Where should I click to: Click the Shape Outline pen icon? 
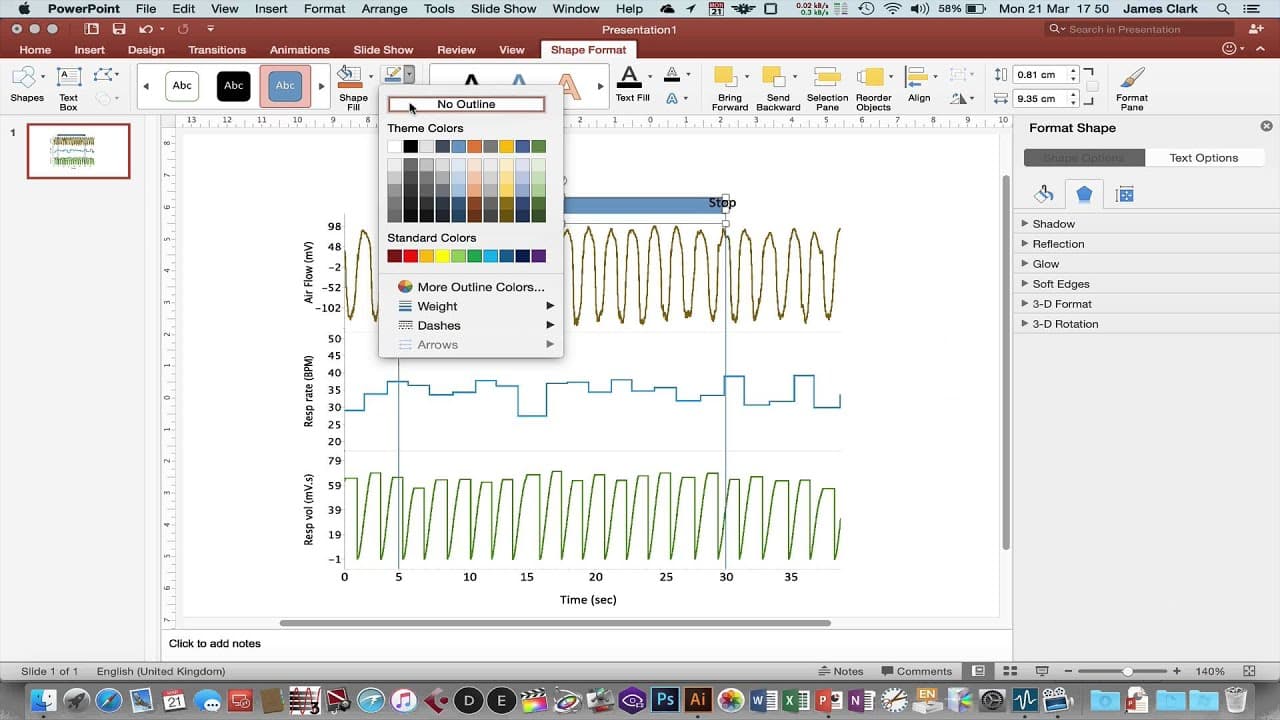tap(392, 76)
